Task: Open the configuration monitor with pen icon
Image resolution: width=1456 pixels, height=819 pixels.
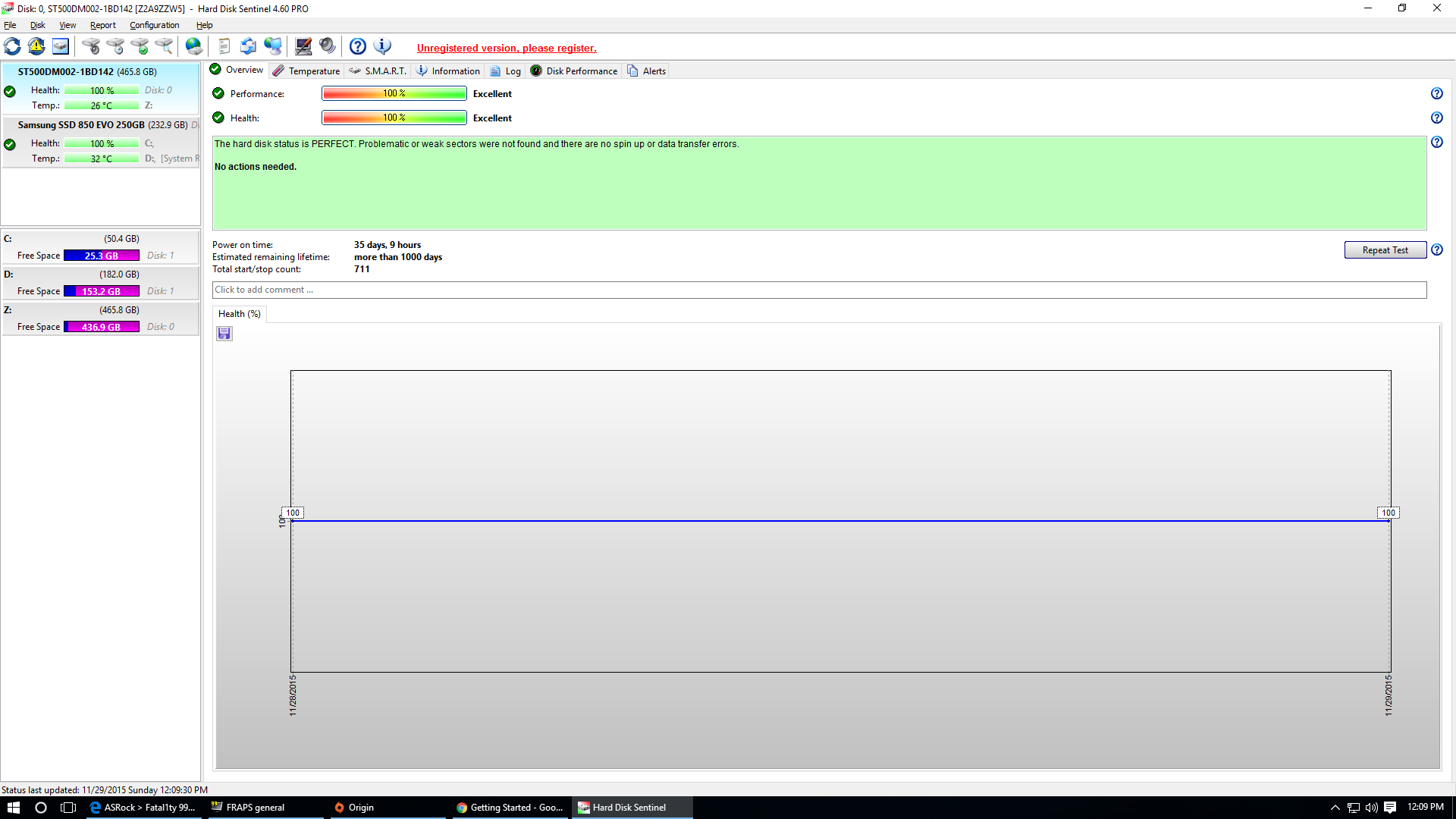Action: 303,46
